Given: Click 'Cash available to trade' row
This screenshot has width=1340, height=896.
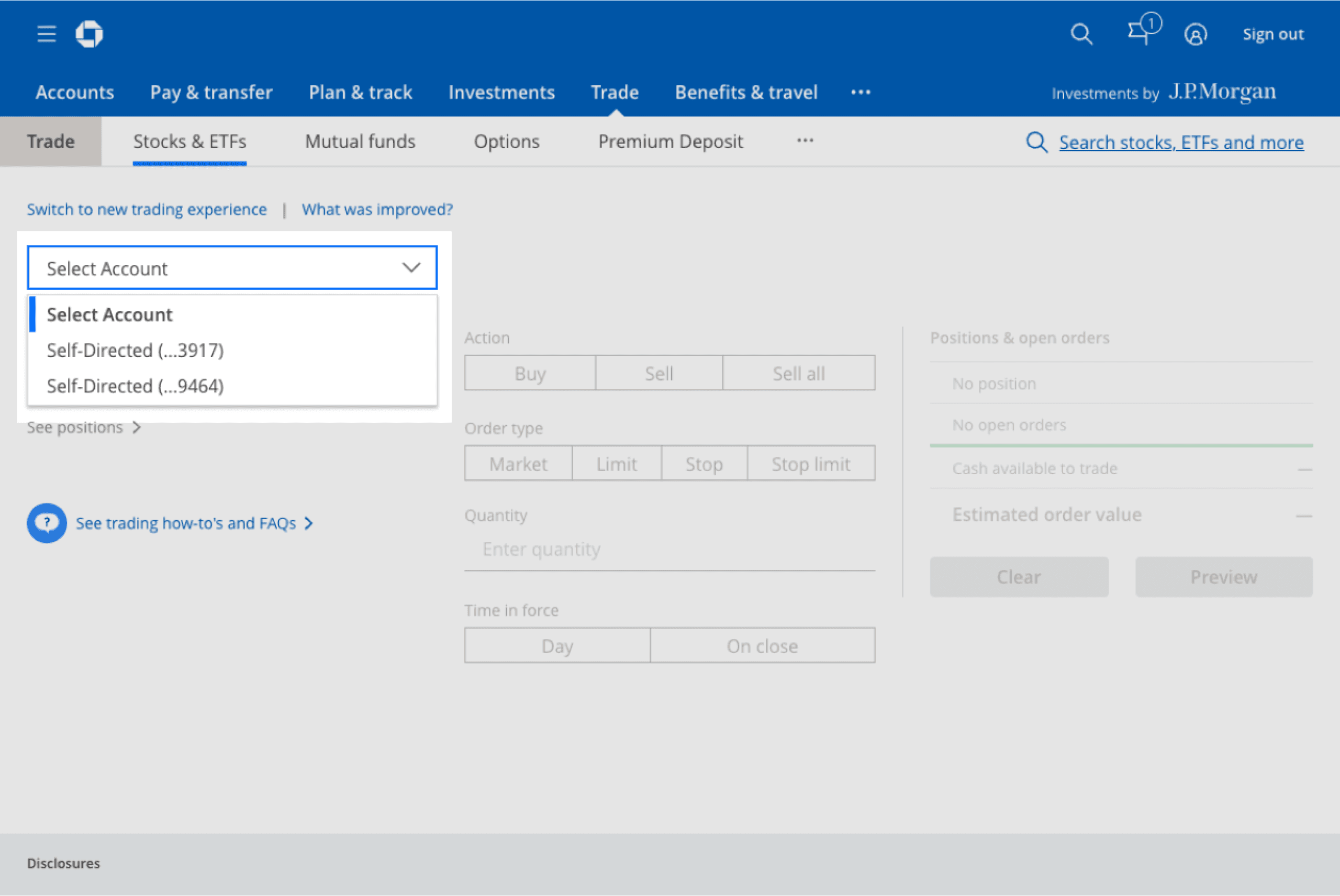Looking at the screenshot, I should click(x=1121, y=468).
